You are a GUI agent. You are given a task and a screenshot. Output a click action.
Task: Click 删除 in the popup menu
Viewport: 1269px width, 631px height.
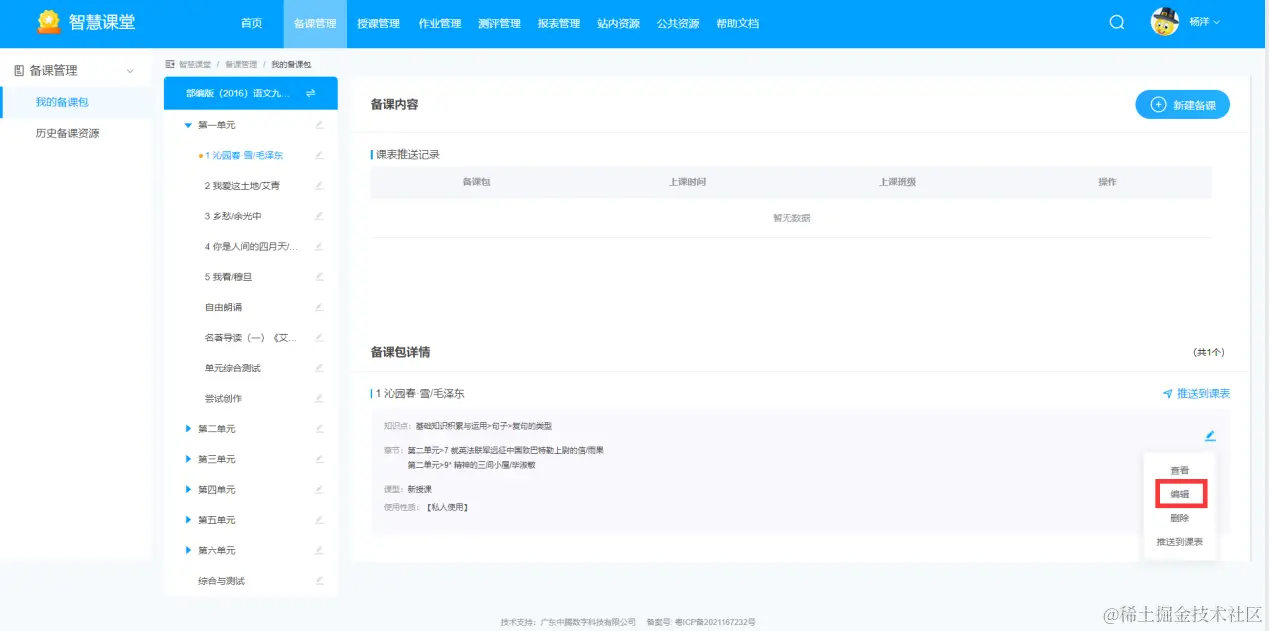[x=1181, y=518]
